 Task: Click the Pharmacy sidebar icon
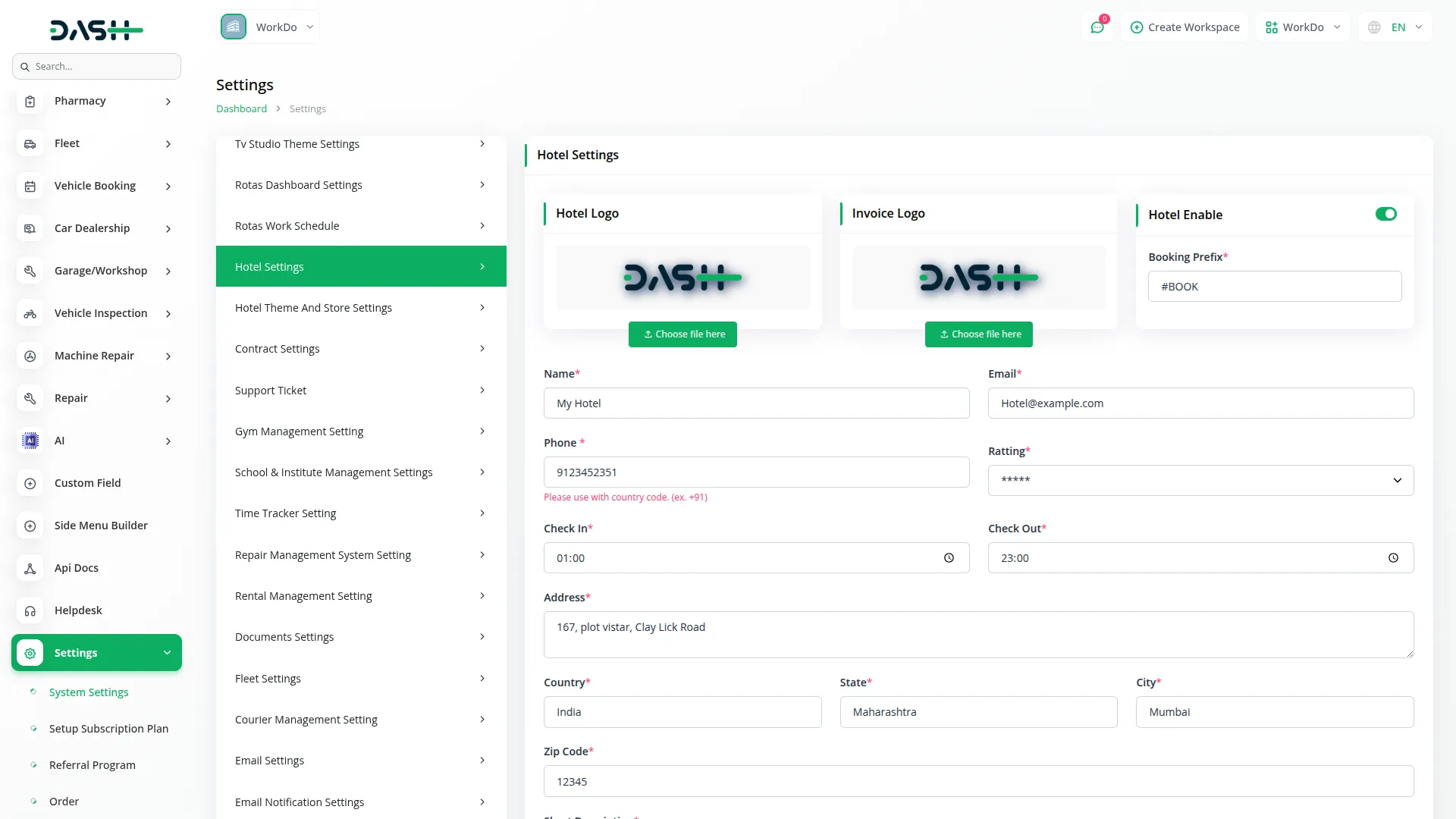[x=30, y=101]
